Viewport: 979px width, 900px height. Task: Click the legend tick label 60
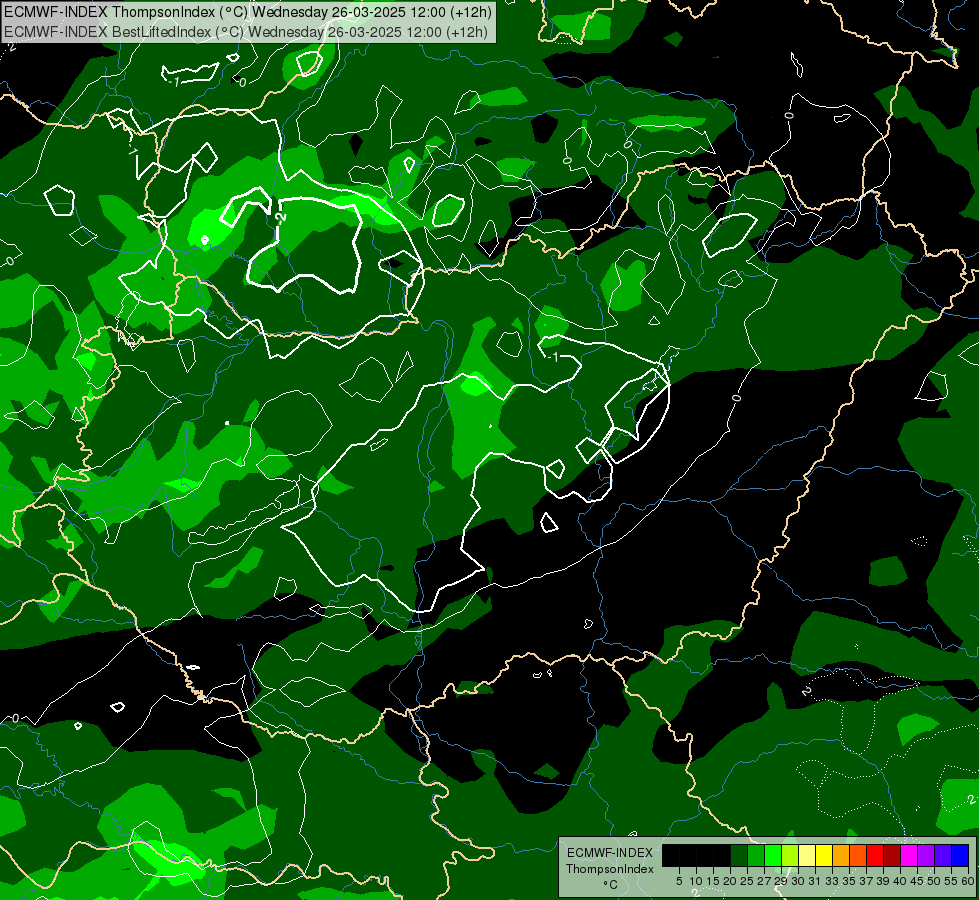click(x=968, y=881)
